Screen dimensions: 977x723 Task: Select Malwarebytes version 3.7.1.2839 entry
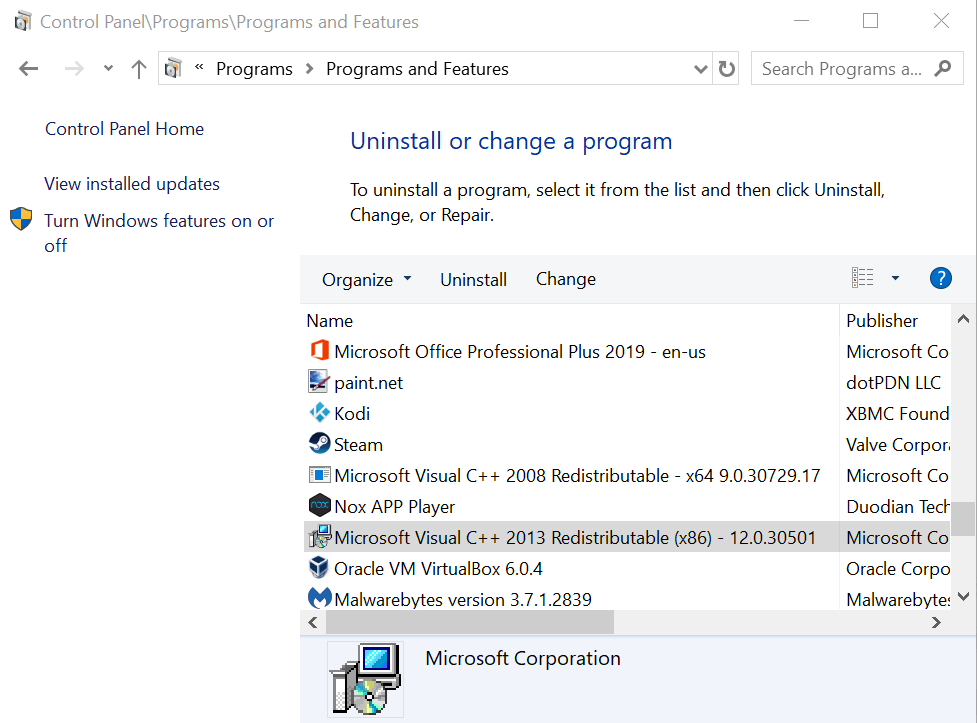tap(463, 600)
